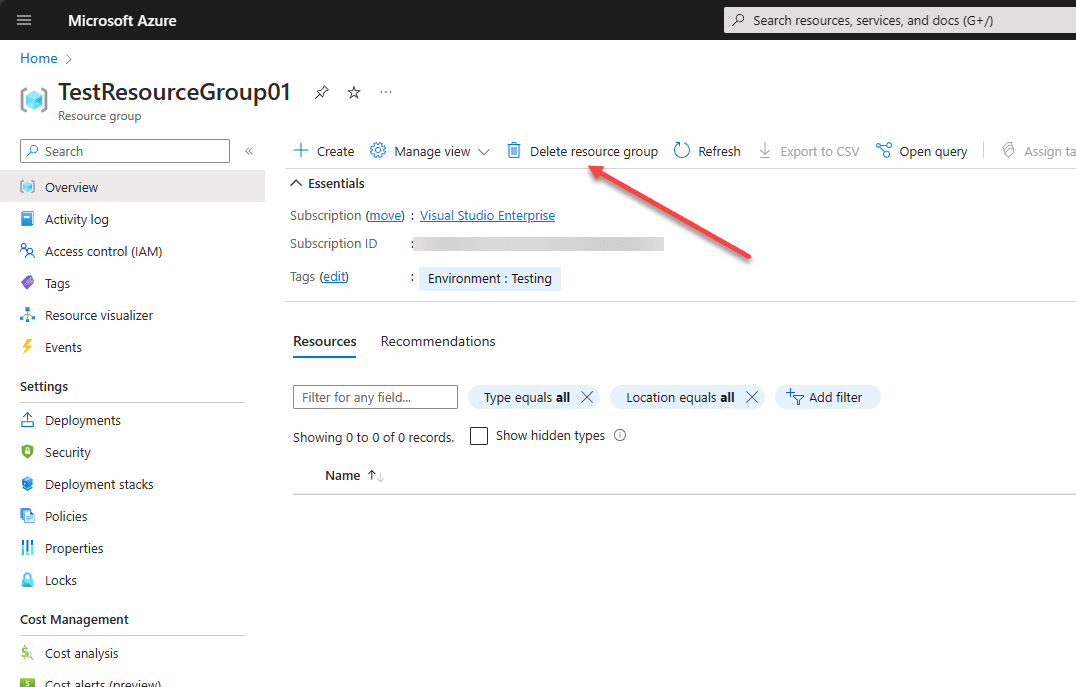
Task: Collapse the left navigation pane
Action: (249, 151)
